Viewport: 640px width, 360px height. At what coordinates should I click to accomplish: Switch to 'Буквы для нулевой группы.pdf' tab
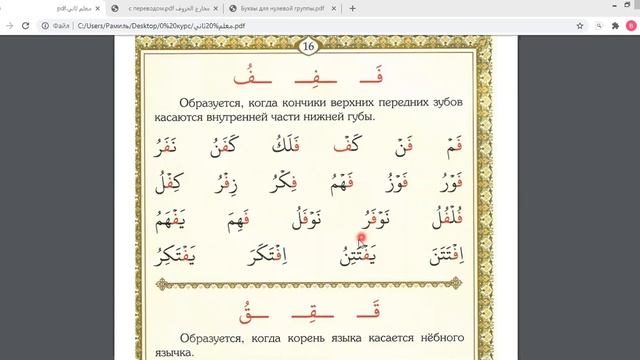282,8
